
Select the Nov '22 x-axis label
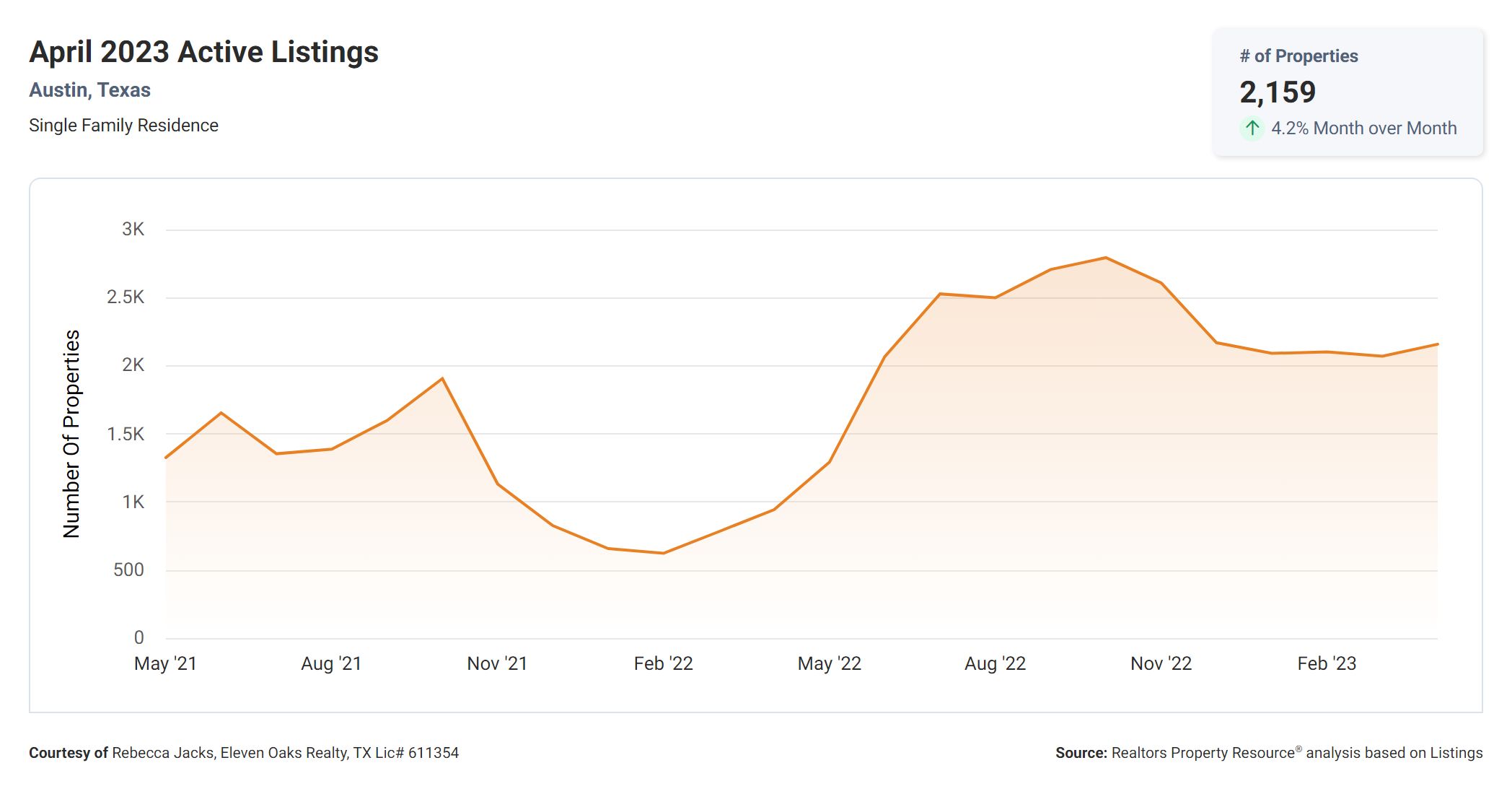[x=1161, y=663]
